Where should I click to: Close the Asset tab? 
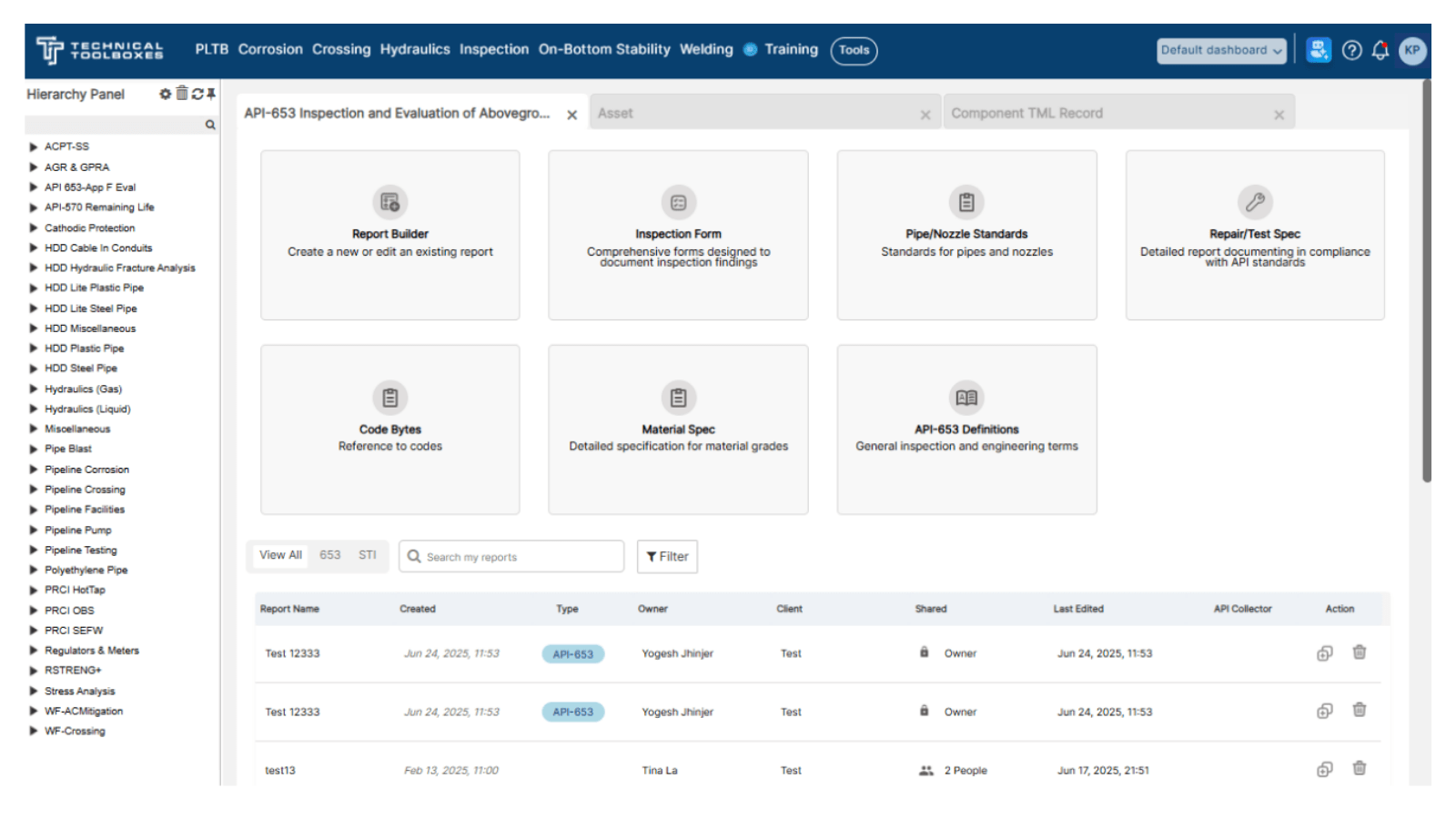[x=925, y=115]
